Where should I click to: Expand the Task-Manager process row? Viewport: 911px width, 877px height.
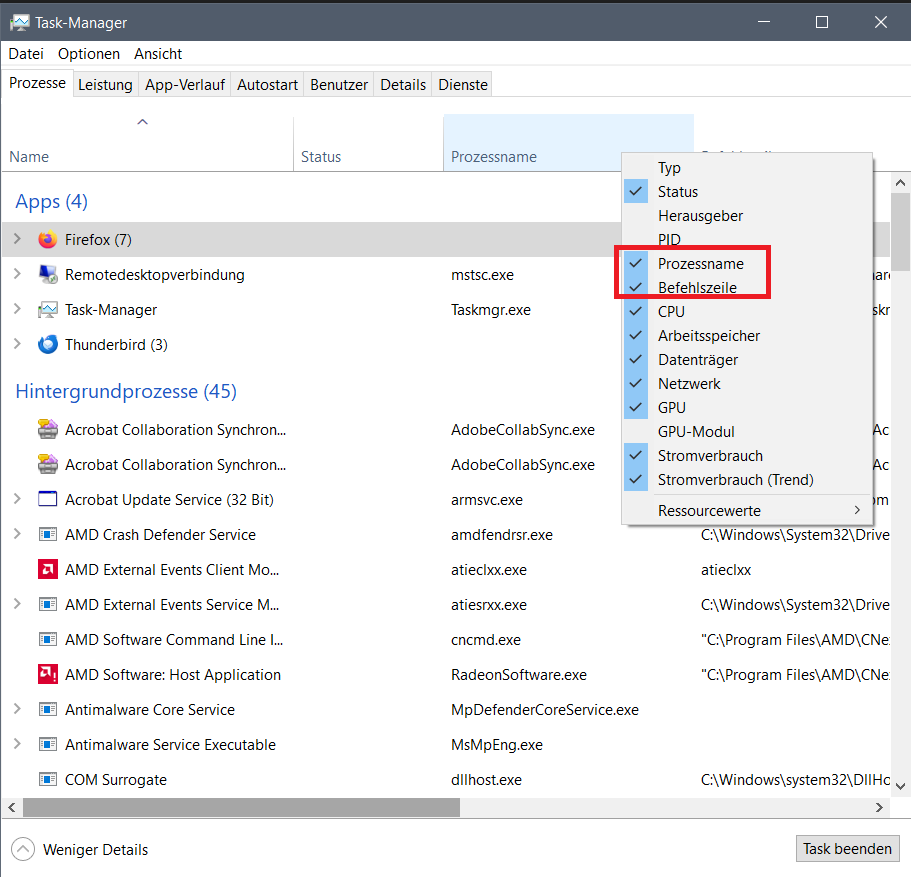pos(17,309)
